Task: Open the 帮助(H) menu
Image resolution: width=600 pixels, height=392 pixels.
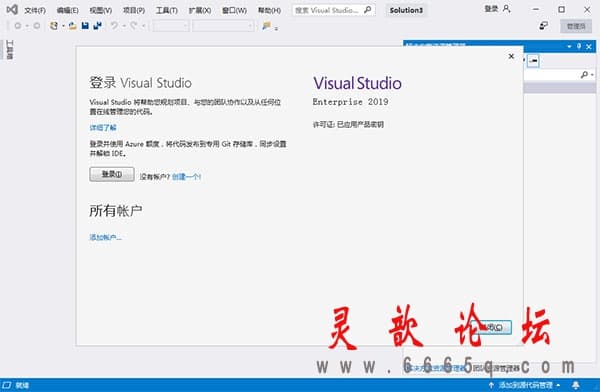Action: [x=269, y=10]
